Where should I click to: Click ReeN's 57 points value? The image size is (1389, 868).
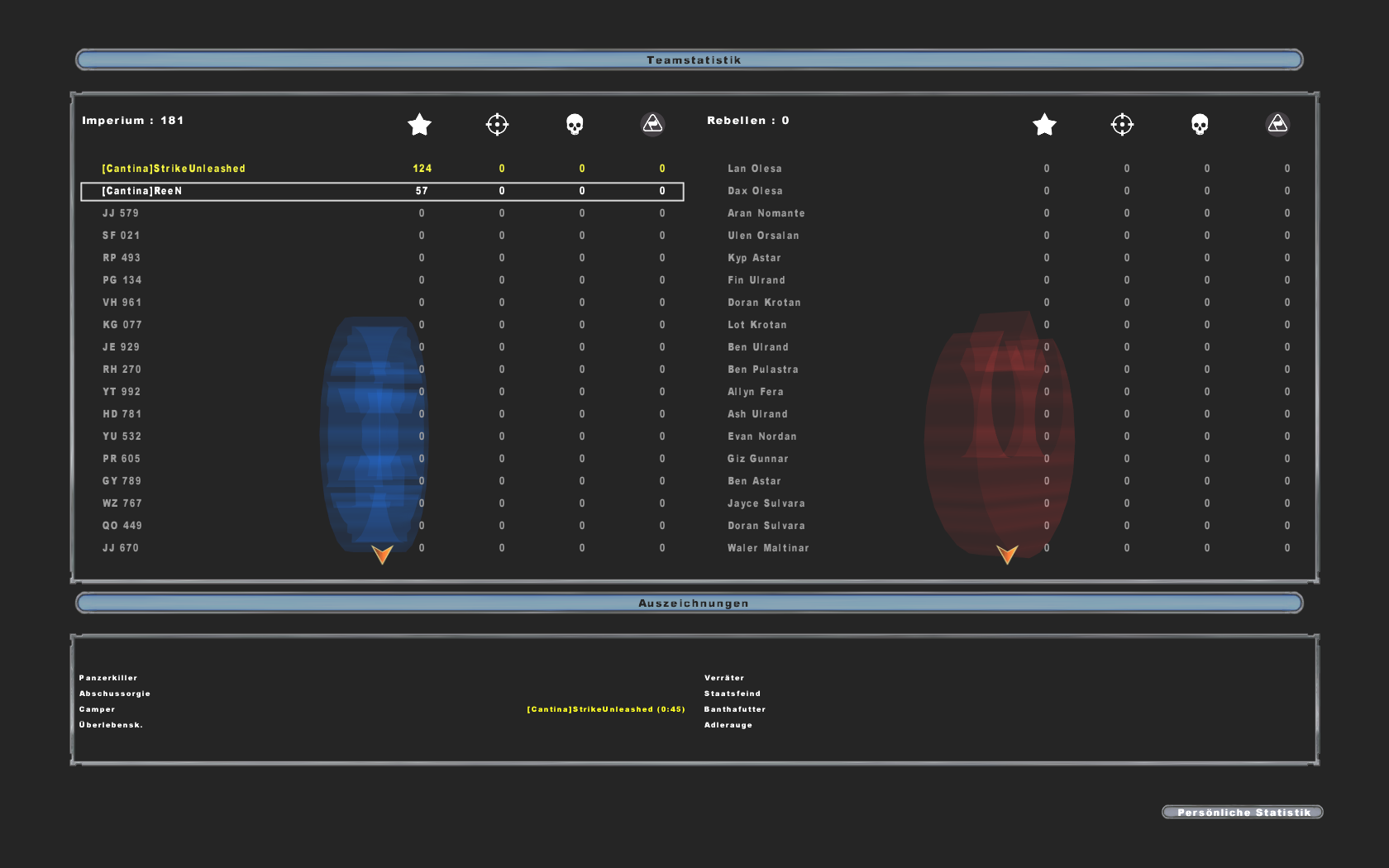click(x=422, y=191)
